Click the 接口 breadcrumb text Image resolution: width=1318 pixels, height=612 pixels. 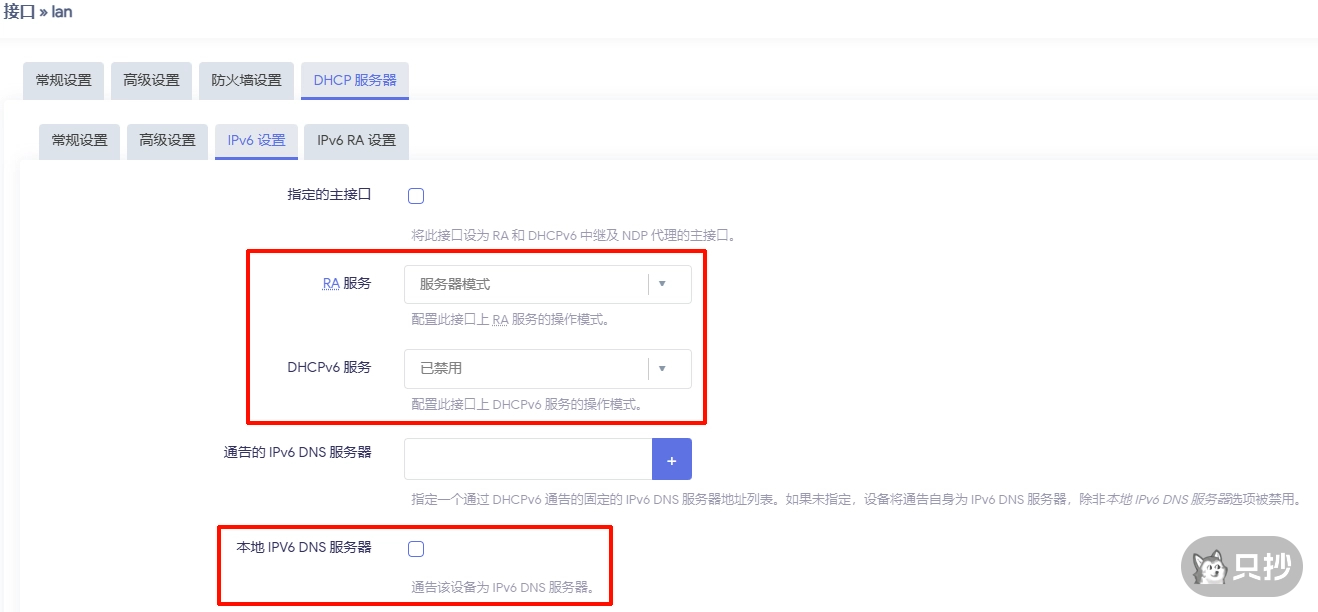[x=16, y=11]
